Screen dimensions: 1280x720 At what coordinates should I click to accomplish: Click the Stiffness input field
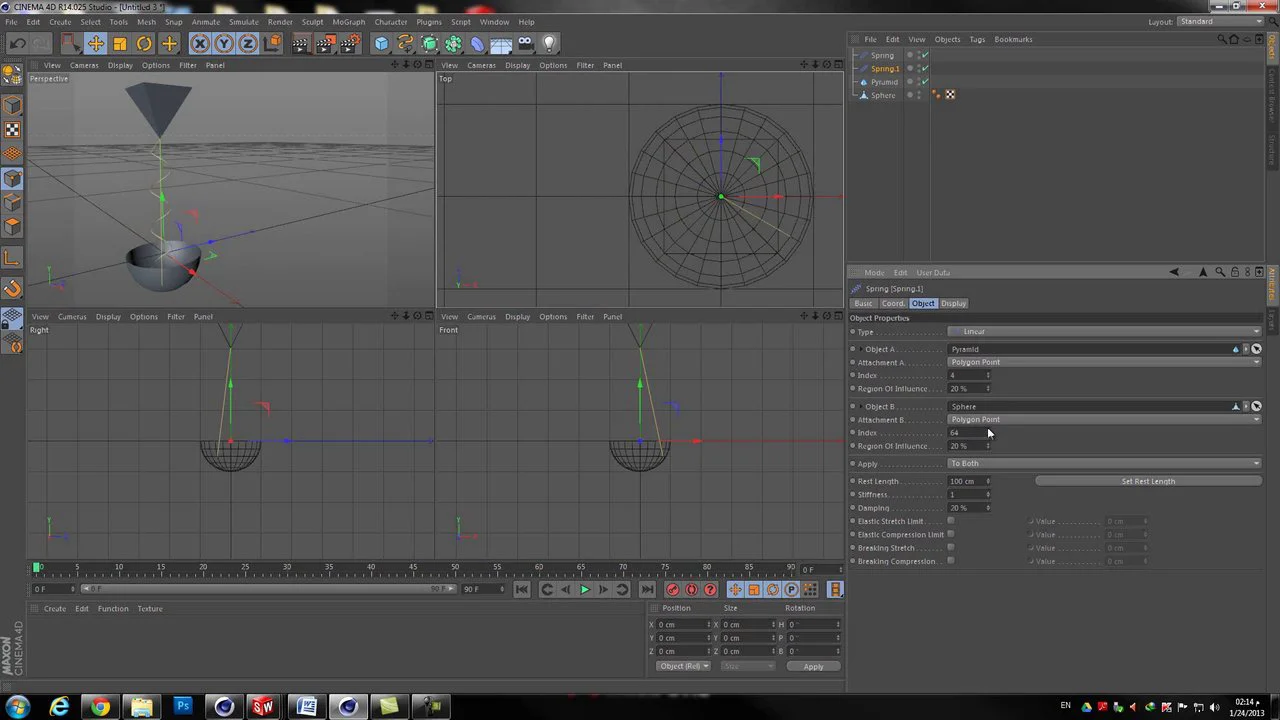click(x=966, y=494)
